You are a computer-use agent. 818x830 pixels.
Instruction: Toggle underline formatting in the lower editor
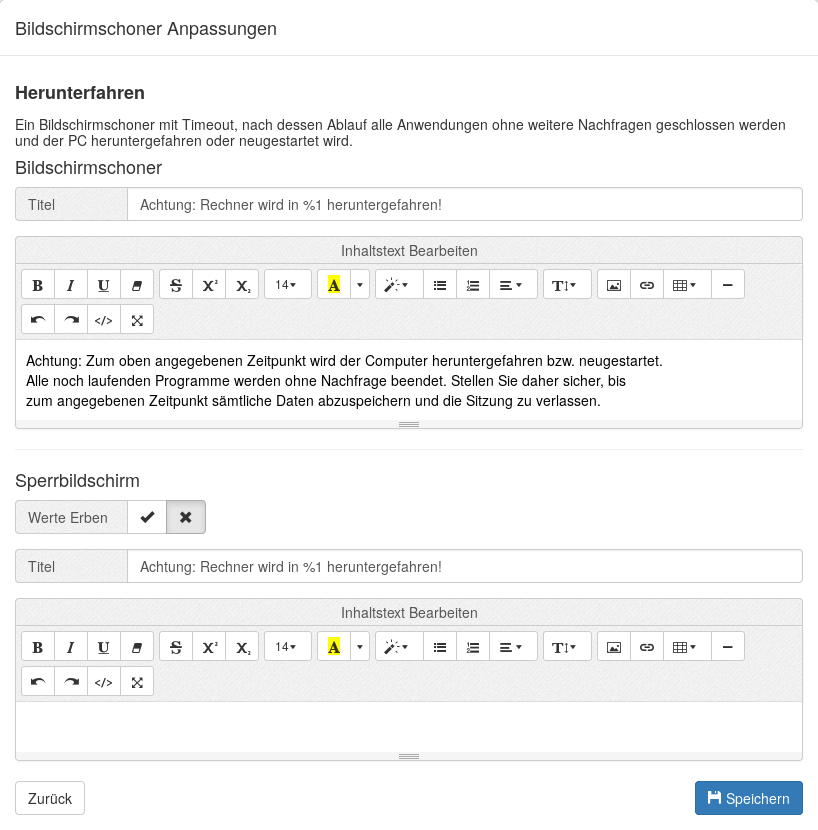coord(103,646)
